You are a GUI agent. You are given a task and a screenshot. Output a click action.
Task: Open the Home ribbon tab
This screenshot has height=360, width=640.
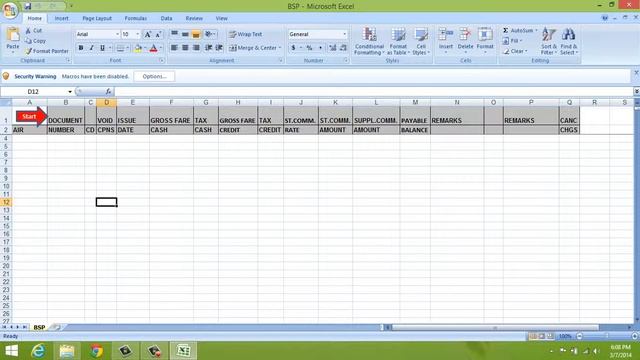click(x=35, y=18)
